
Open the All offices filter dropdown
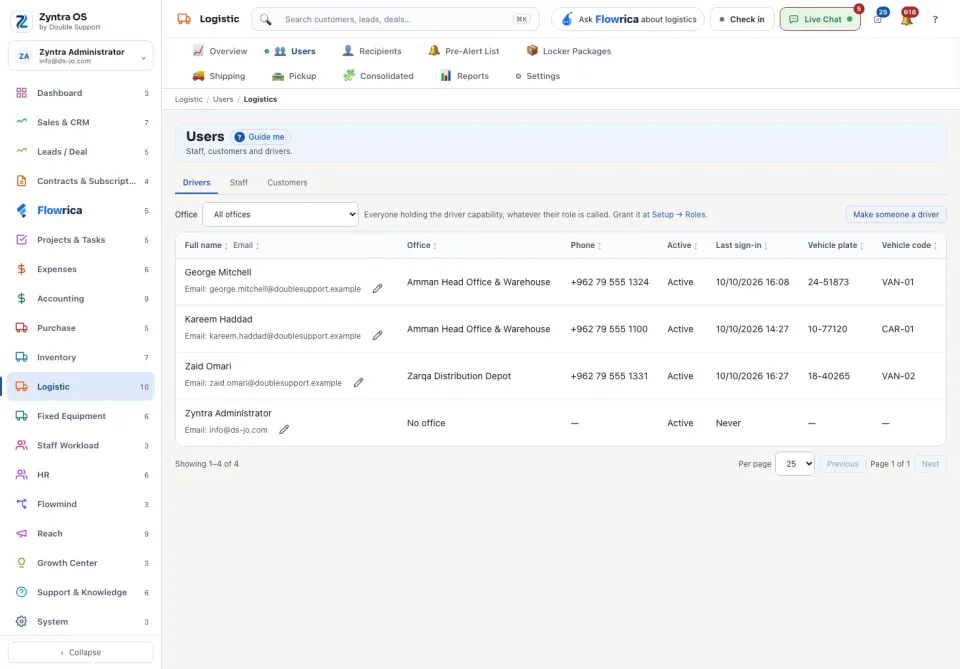click(280, 215)
